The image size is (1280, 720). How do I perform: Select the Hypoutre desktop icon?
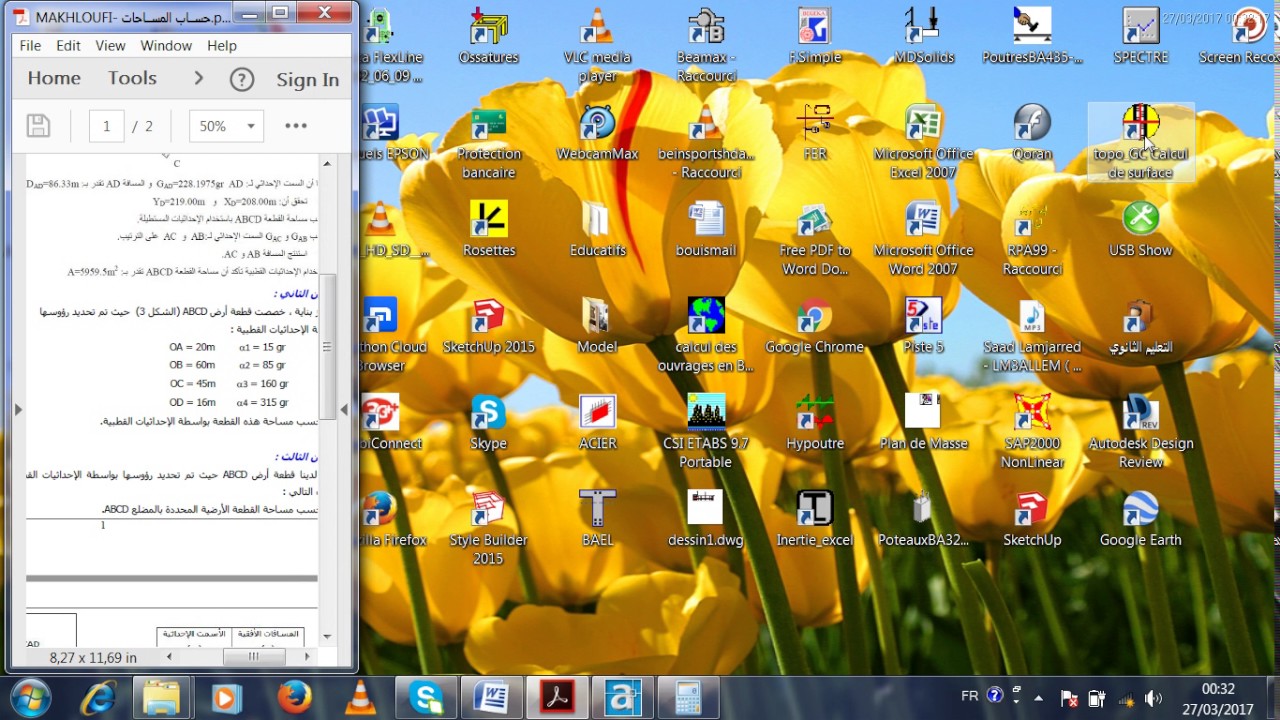815,423
